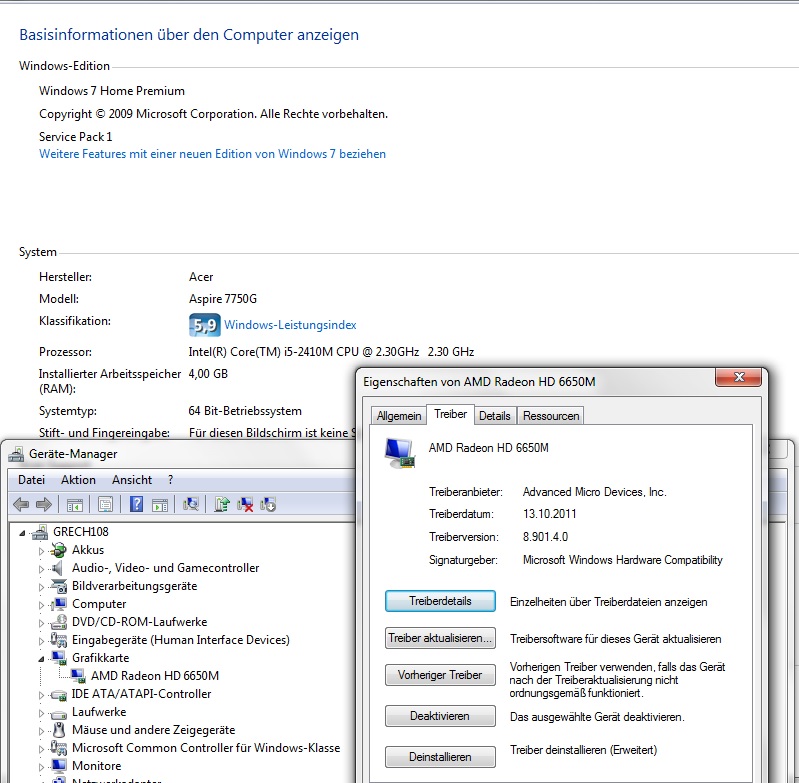Screen dimensions: 799x783
Task: Click the Aspire 7750G model text
Action: (x=223, y=299)
